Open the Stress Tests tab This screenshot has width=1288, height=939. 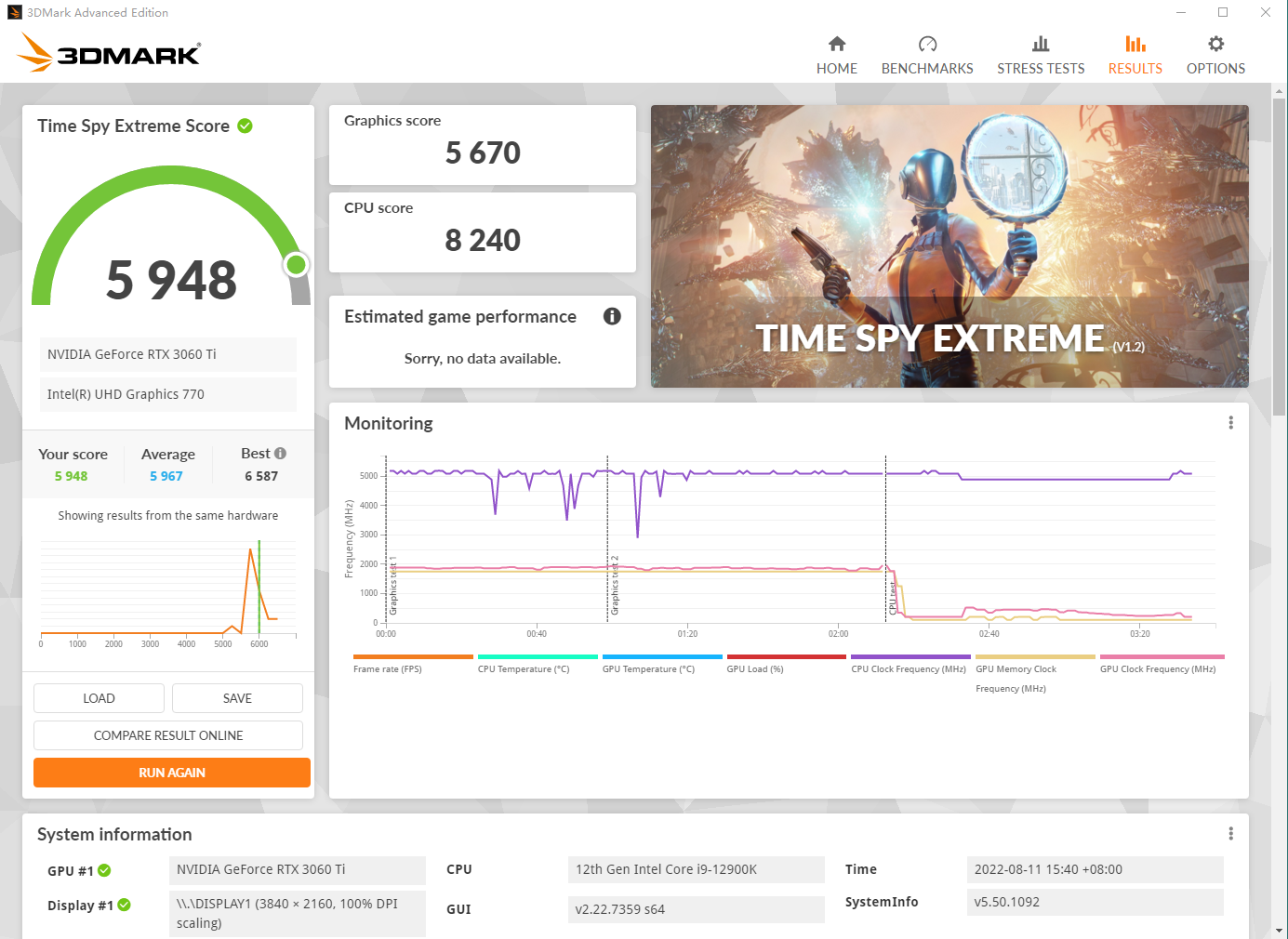(1041, 43)
